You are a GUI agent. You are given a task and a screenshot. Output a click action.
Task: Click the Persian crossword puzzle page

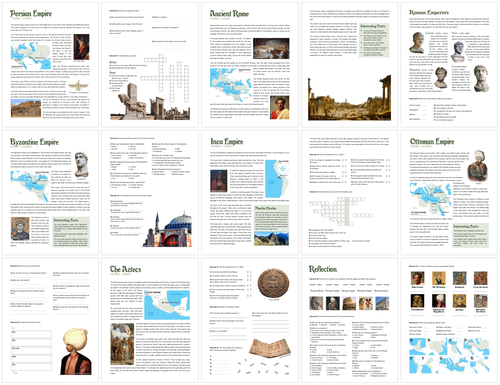click(150, 65)
